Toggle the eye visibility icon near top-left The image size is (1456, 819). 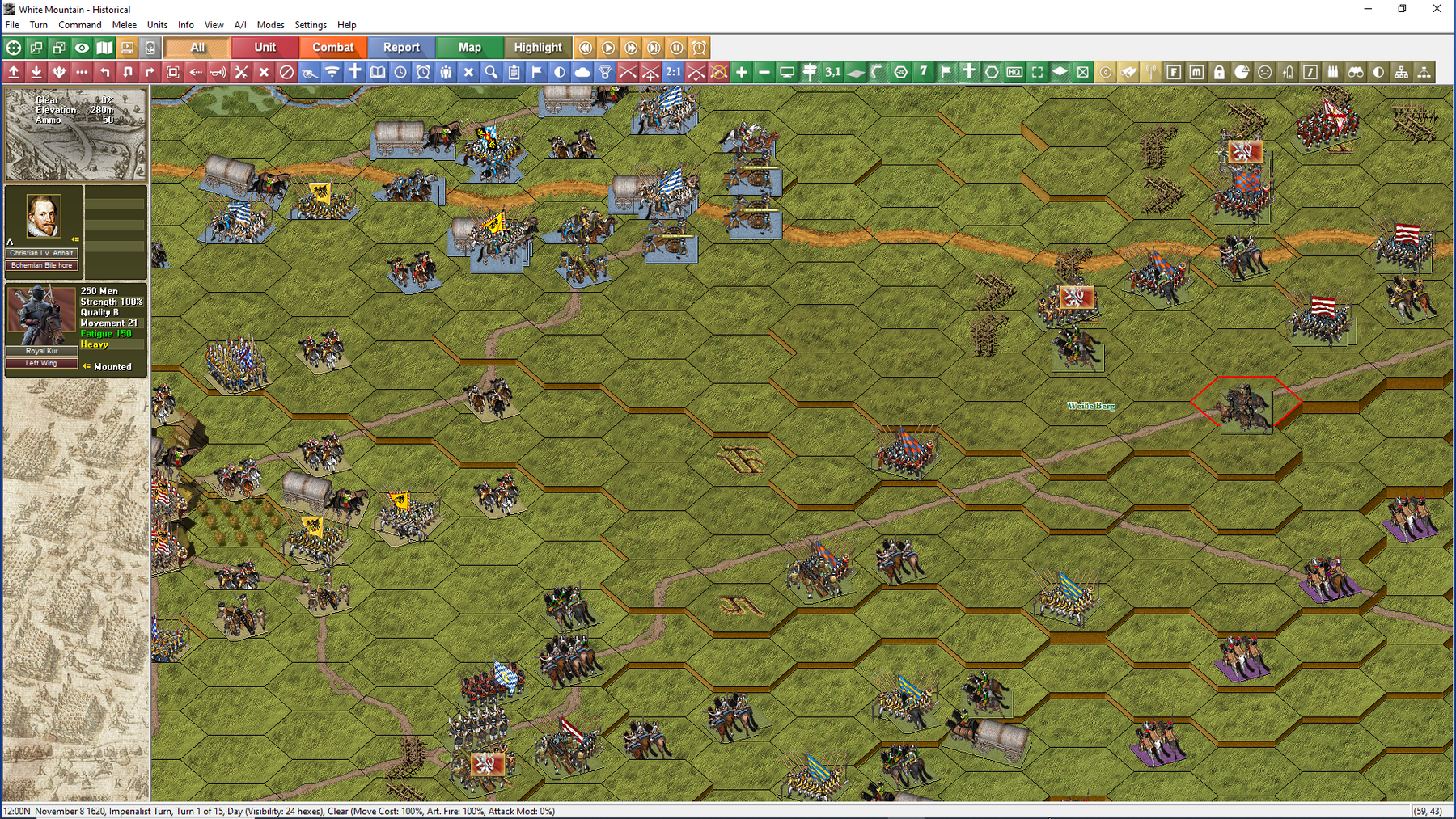(81, 47)
